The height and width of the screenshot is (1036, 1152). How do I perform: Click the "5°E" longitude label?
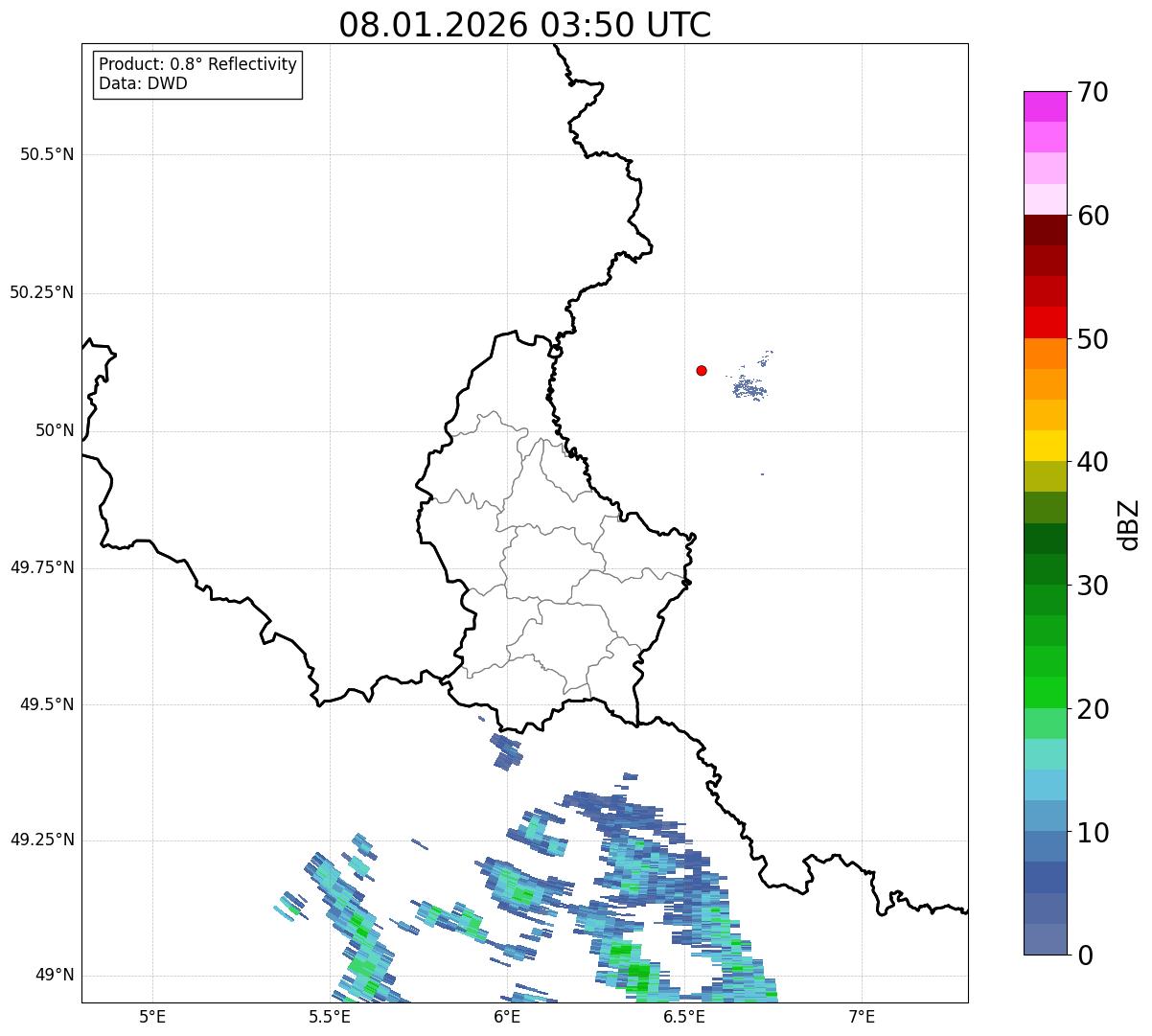click(152, 1017)
